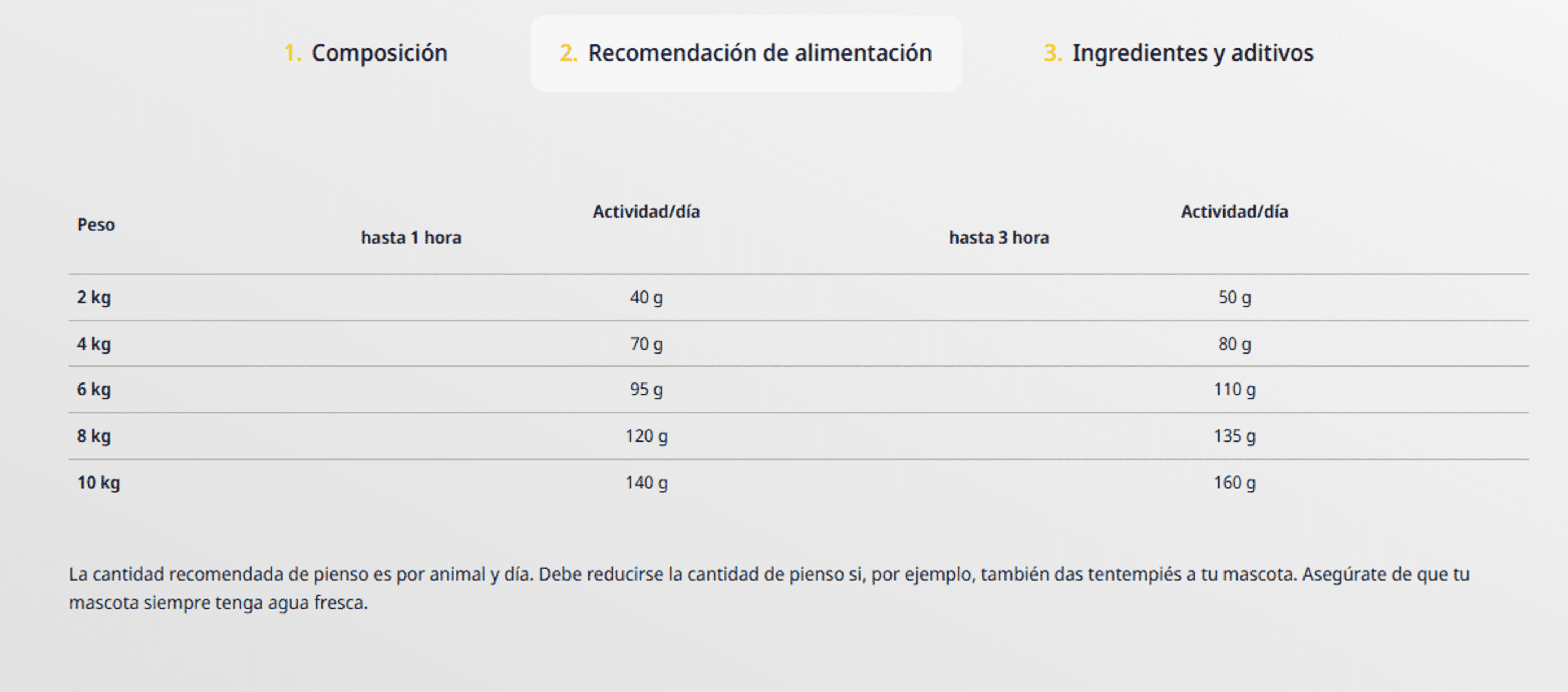This screenshot has width=1568, height=692.
Task: Select the 95 g table cell
Action: [647, 390]
